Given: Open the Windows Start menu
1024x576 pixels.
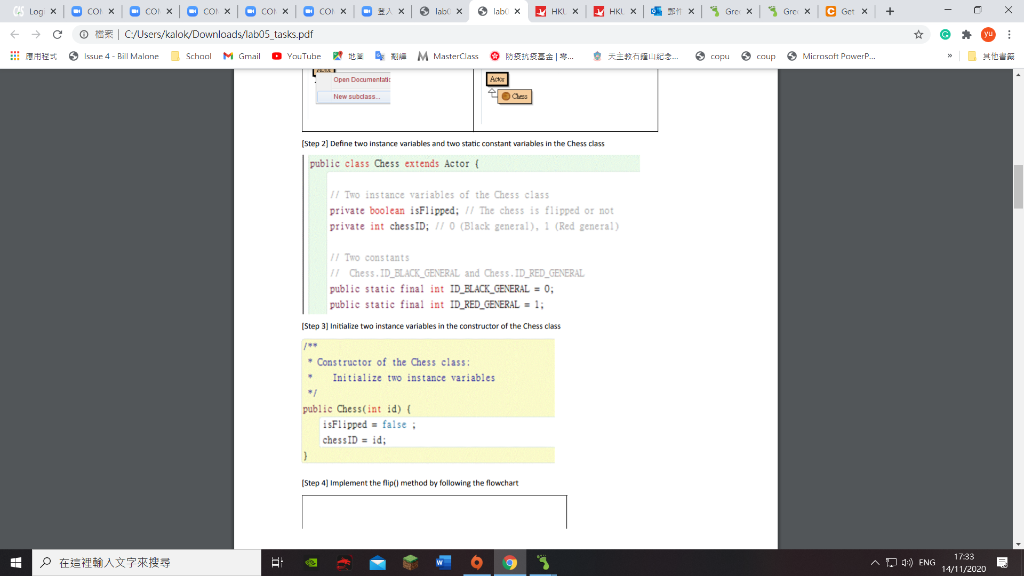Looking at the screenshot, I should tap(16, 562).
